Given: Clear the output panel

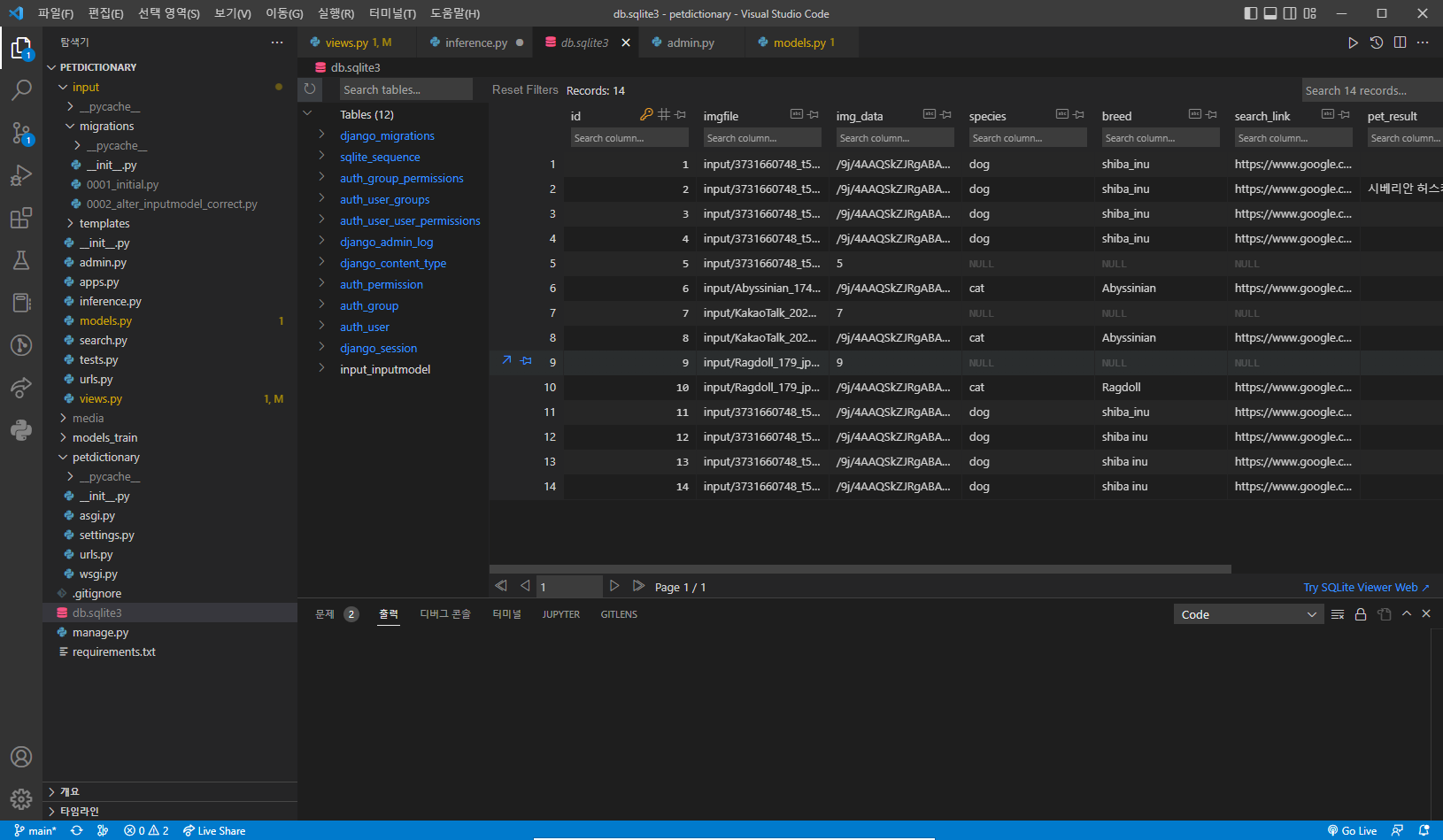Looking at the screenshot, I should coord(1338,614).
